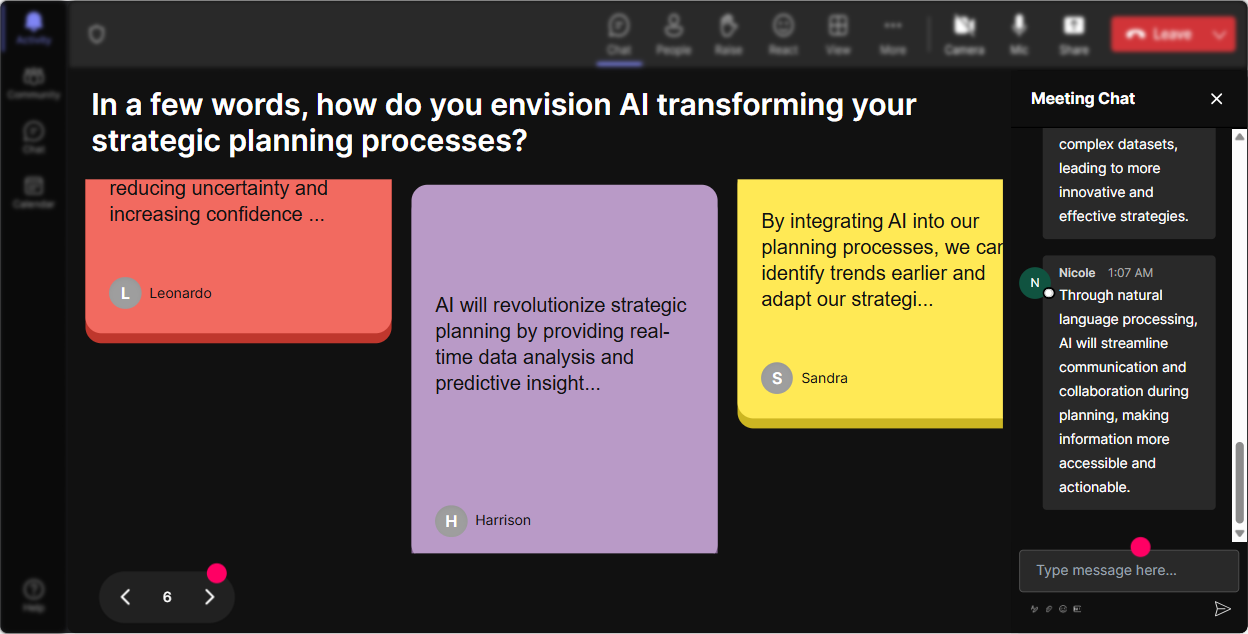1248x634 pixels.
Task: Send the chat message with arrow icon
Action: pyautogui.click(x=1222, y=608)
